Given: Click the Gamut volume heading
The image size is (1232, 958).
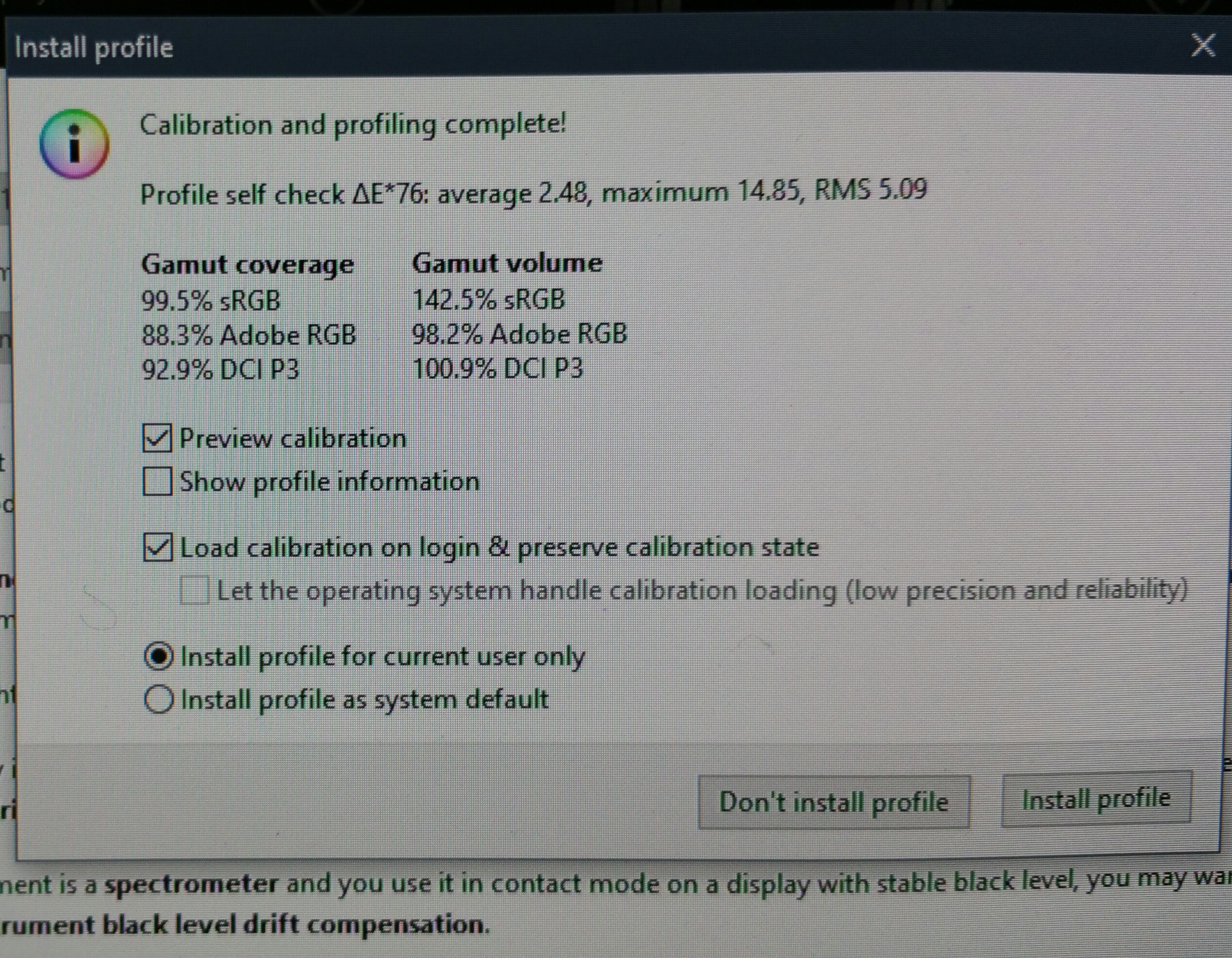Looking at the screenshot, I should (507, 263).
